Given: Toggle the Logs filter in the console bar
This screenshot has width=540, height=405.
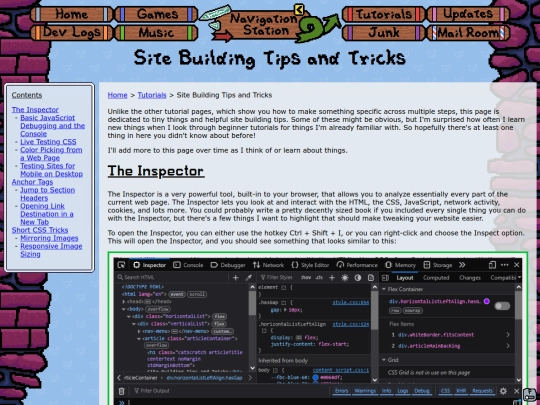Looking at the screenshot, I should [402, 391].
